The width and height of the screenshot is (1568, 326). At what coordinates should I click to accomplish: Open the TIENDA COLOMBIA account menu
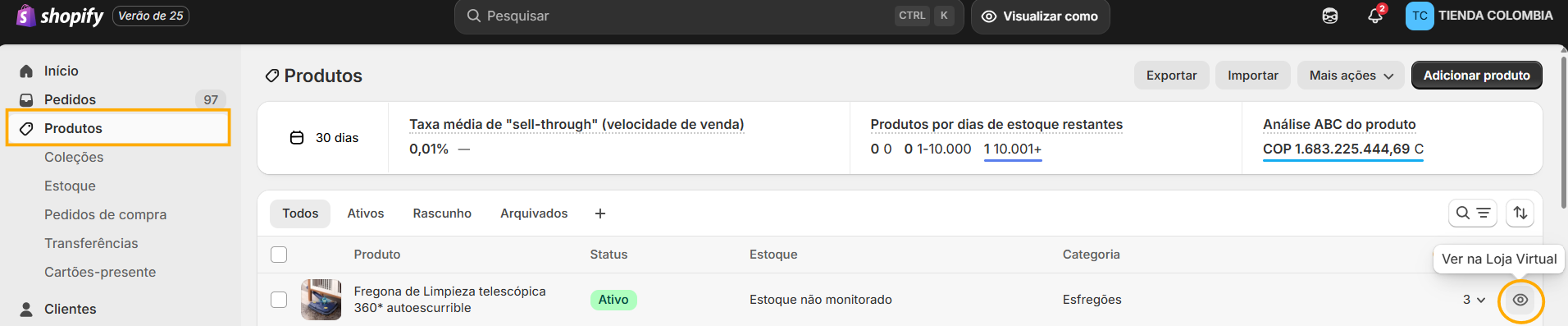(1479, 16)
